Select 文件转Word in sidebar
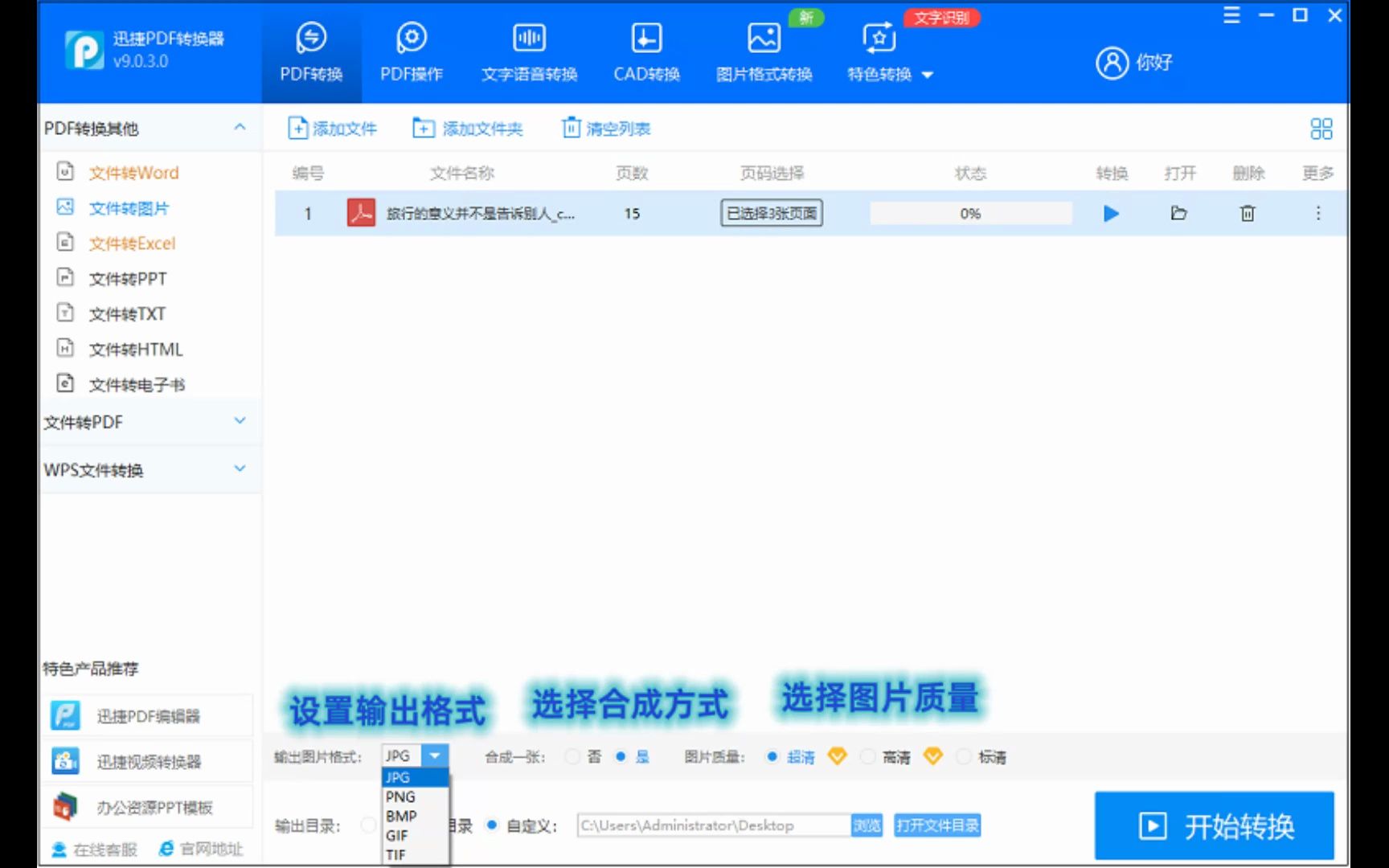The width and height of the screenshot is (1389, 868). click(133, 173)
